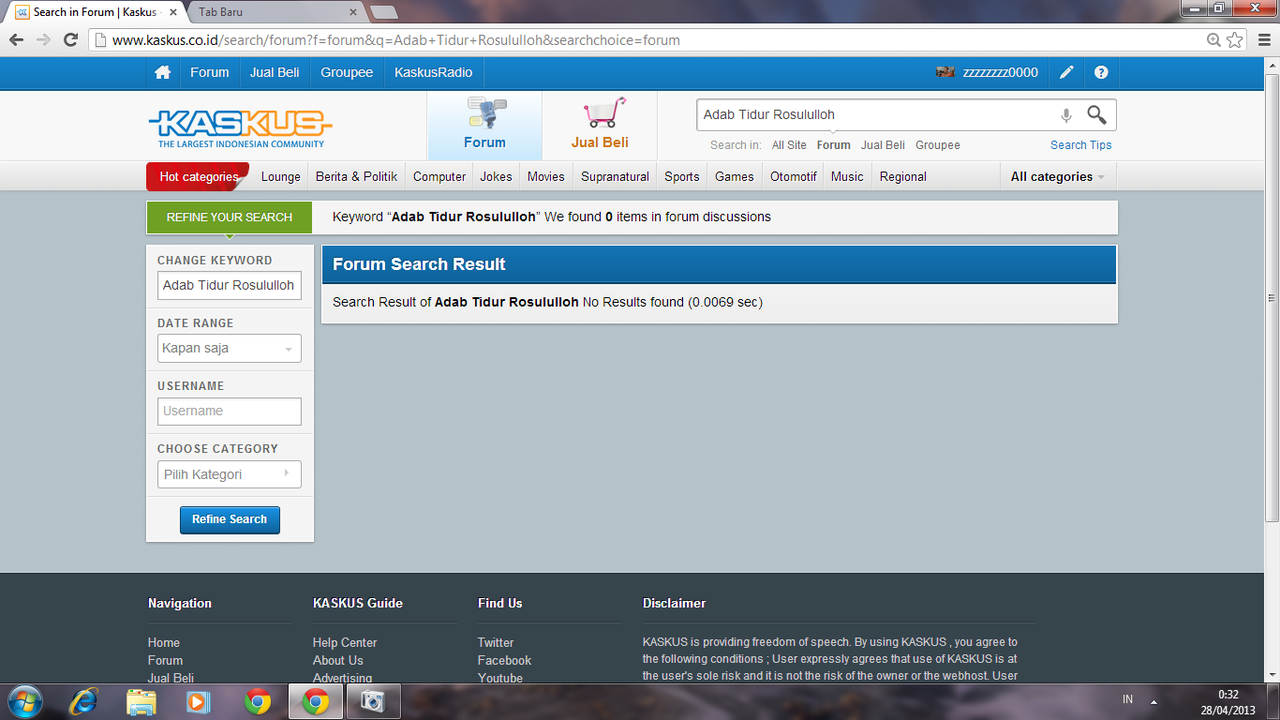
Task: Click the Hot categories button
Action: [x=199, y=177]
